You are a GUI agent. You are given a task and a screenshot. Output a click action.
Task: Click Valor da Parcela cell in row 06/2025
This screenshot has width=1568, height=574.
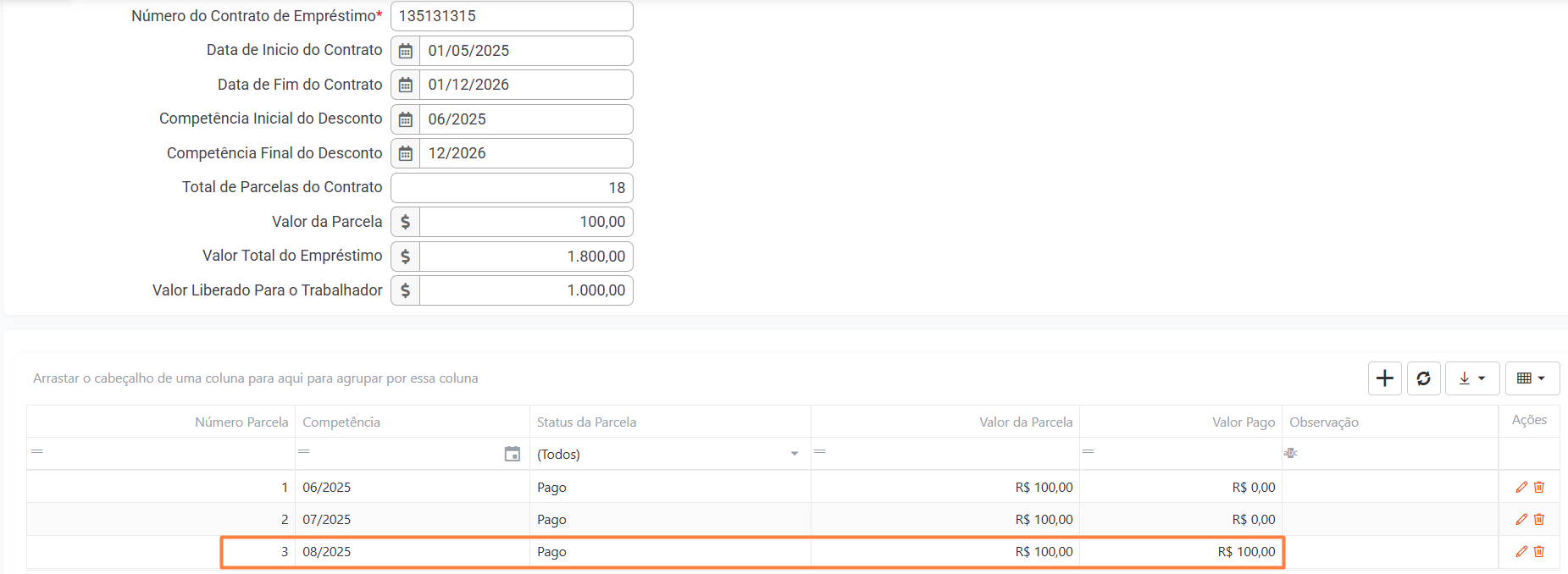[x=945, y=487]
